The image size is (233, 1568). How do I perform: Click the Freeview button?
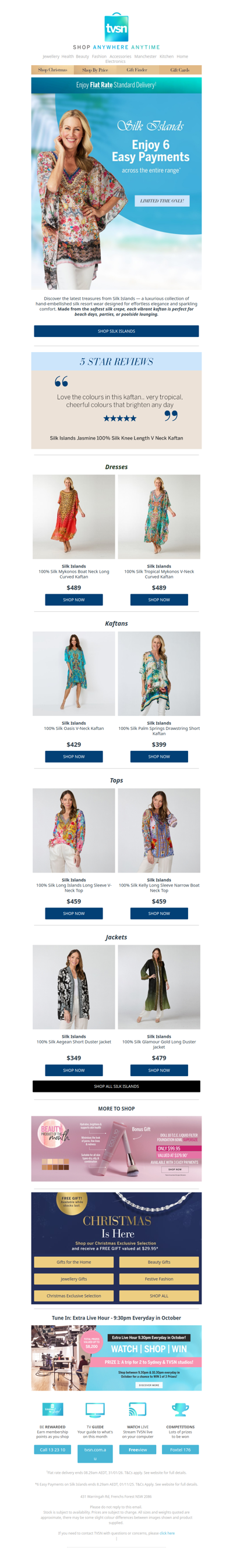[x=137, y=1450]
